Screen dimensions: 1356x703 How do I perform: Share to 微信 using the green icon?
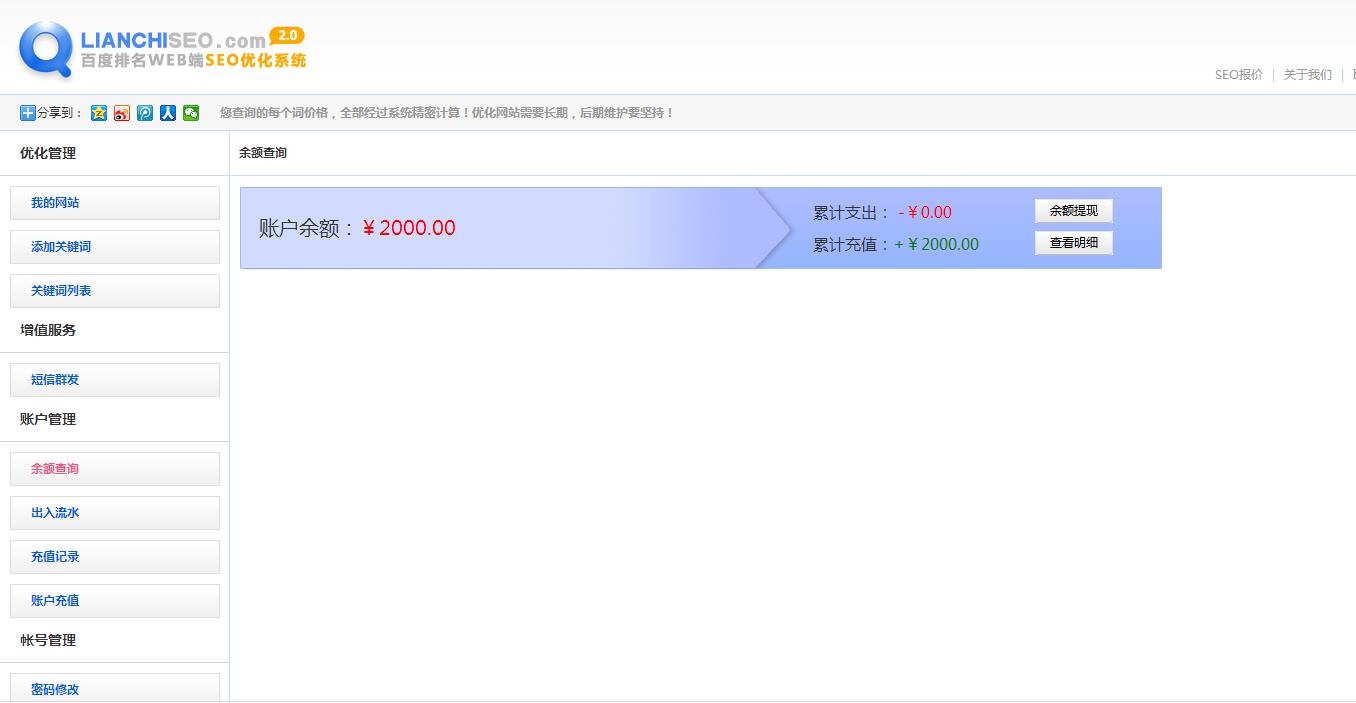pos(190,113)
